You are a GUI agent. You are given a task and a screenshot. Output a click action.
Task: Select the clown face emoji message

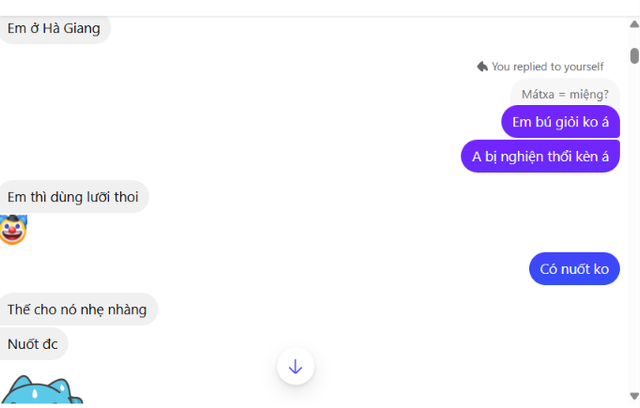(x=13, y=230)
